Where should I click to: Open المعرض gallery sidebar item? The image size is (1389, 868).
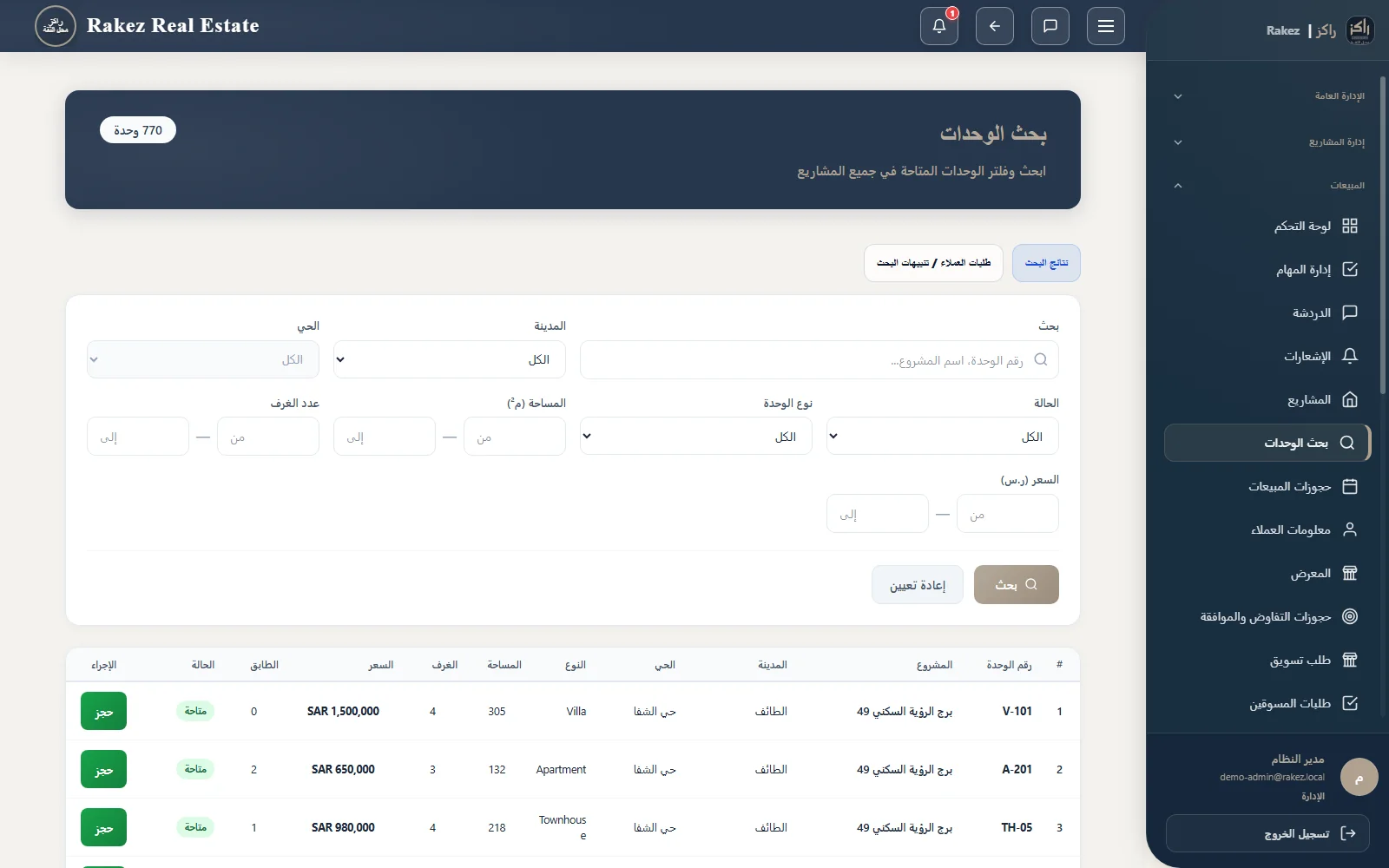pyautogui.click(x=1267, y=573)
